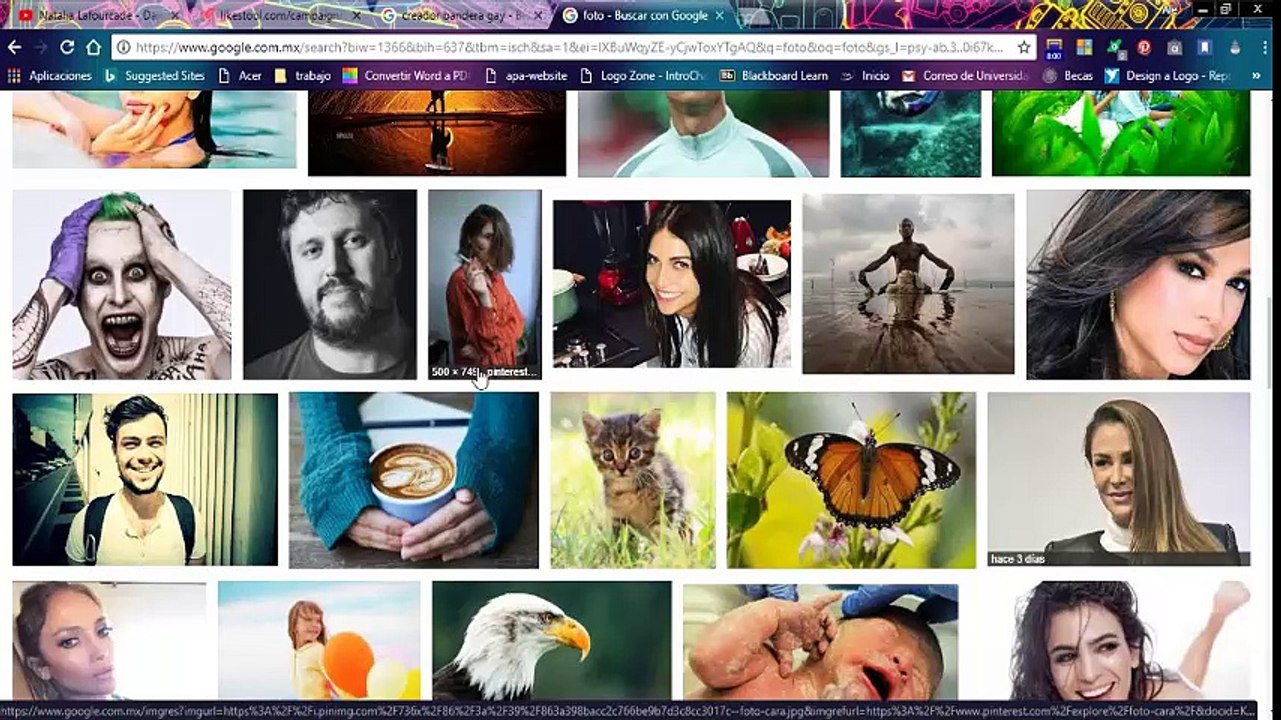This screenshot has height=720, width=1281.
Task: Open the Joker face image result
Action: coord(122,285)
